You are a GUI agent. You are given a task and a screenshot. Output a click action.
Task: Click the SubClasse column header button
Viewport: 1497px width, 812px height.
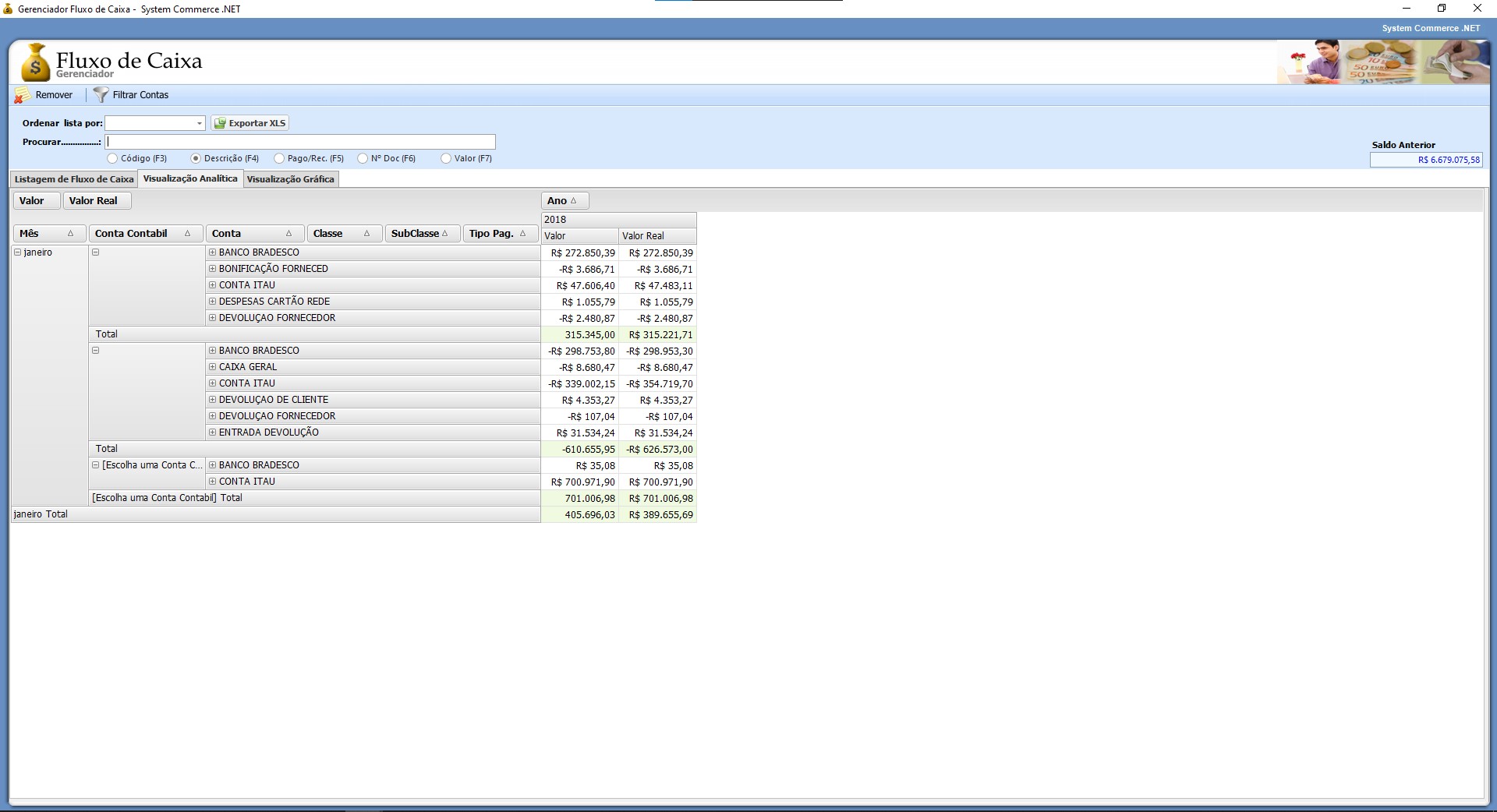pyautogui.click(x=415, y=234)
